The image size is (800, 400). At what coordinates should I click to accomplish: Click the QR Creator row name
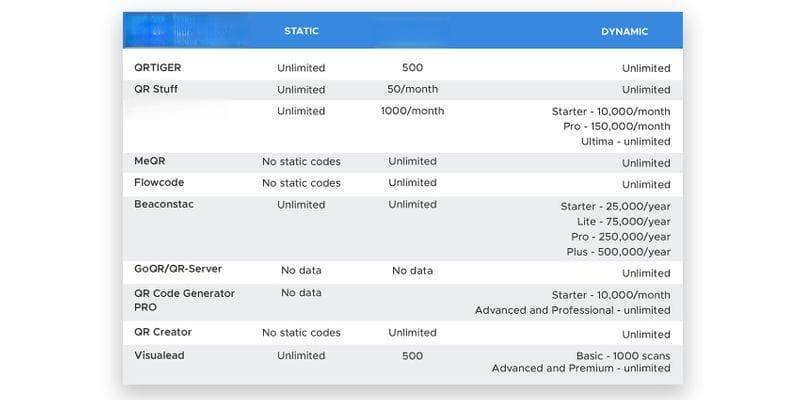tap(163, 332)
